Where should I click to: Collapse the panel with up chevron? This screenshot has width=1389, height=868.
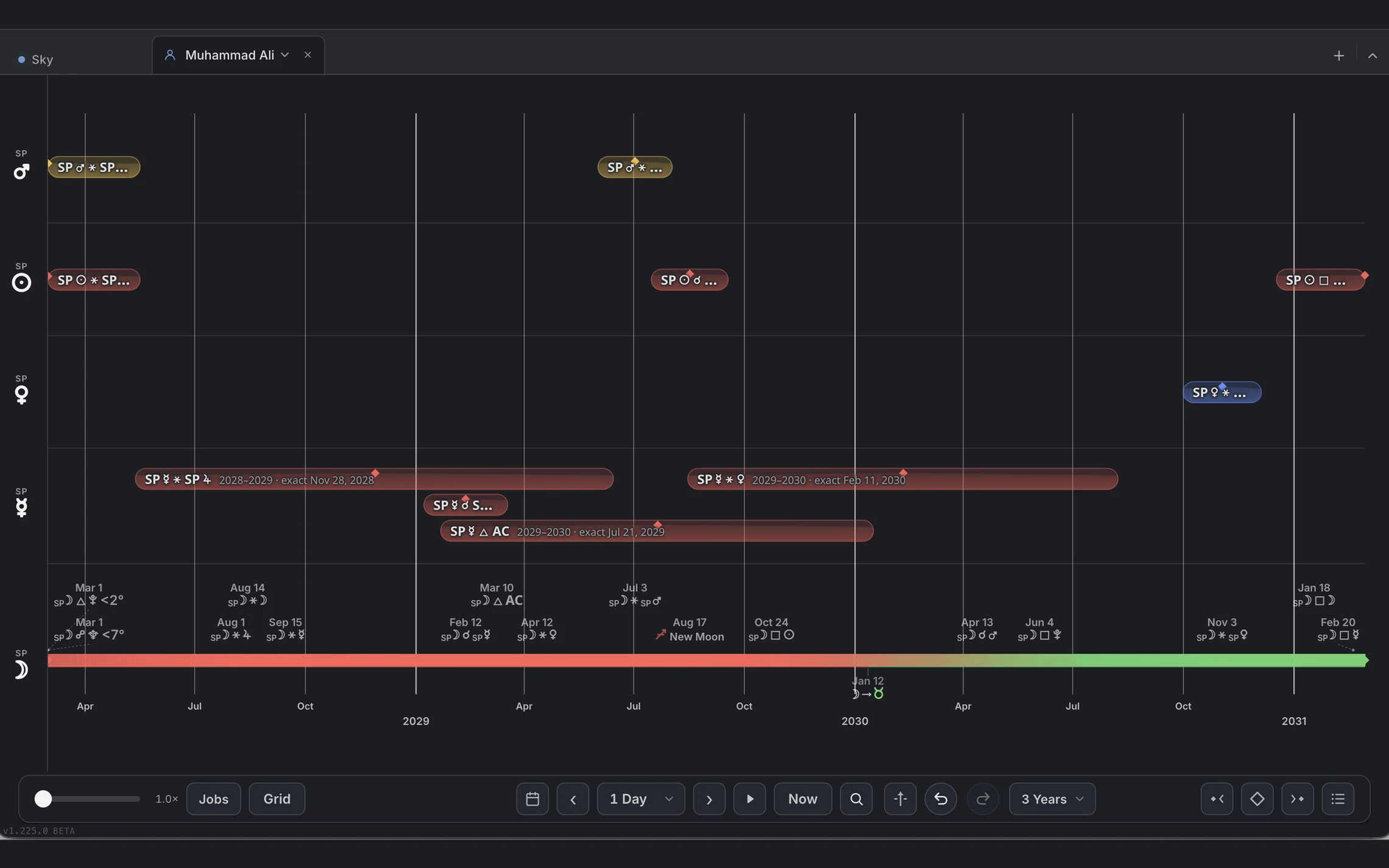click(1372, 56)
